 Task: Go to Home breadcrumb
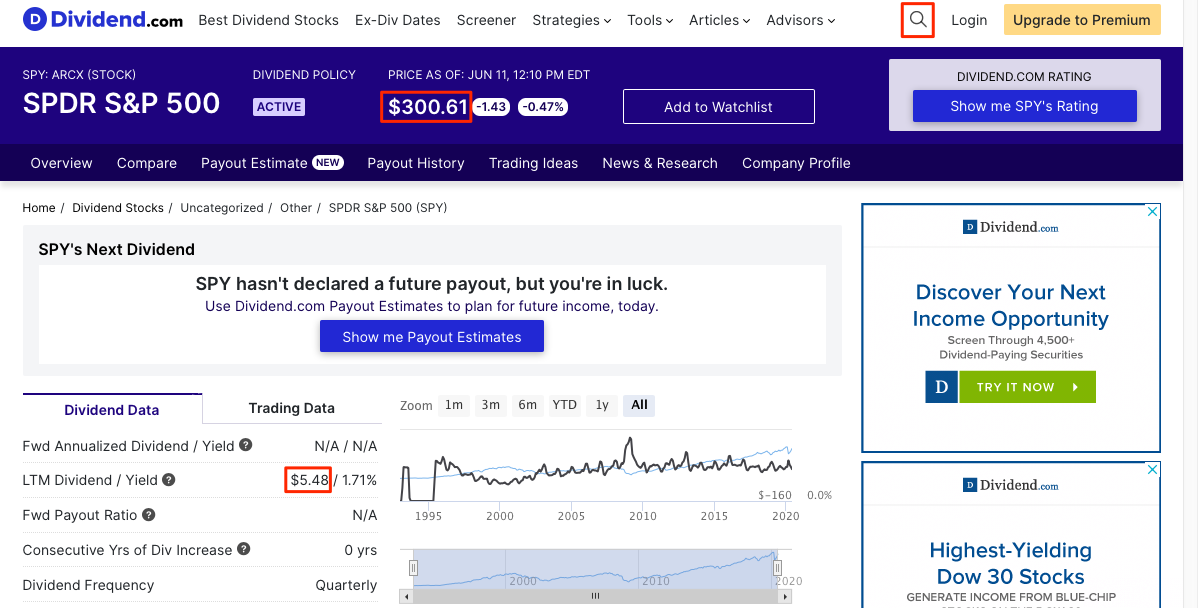click(39, 208)
